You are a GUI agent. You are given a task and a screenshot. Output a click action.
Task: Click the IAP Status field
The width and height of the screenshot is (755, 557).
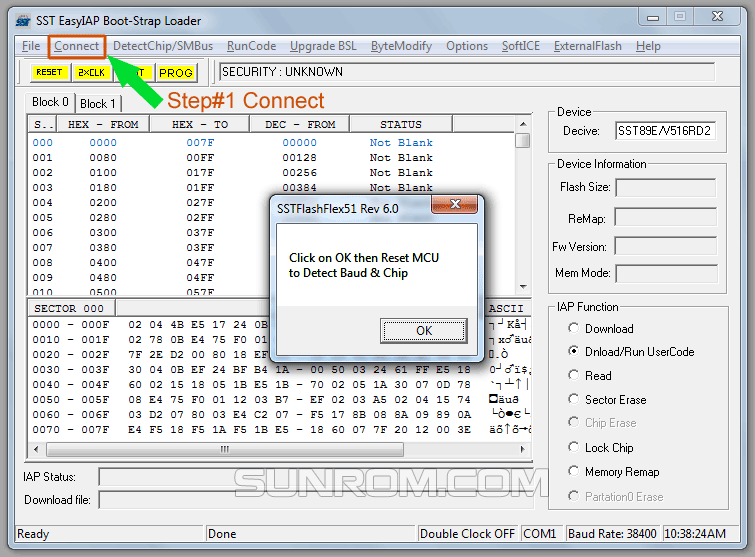(x=316, y=477)
